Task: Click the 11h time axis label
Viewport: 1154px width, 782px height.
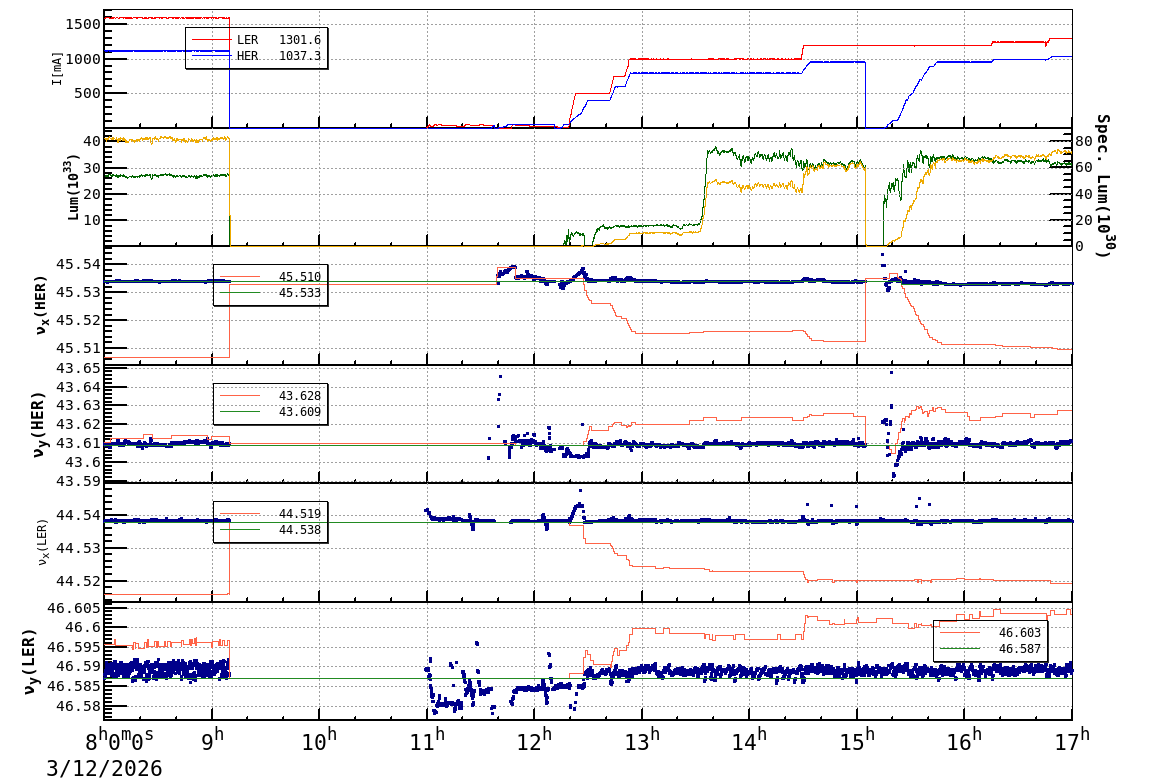Action: 427,739
